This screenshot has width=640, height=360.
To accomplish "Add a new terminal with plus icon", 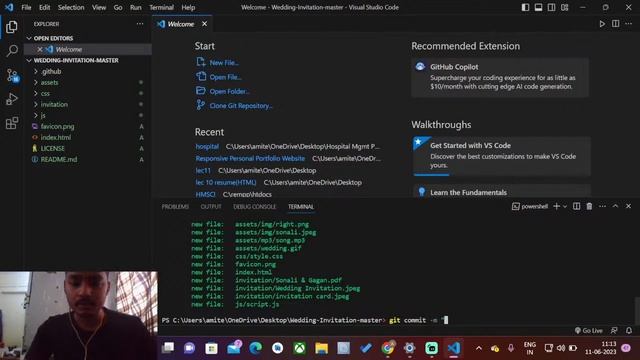I will (x=556, y=207).
